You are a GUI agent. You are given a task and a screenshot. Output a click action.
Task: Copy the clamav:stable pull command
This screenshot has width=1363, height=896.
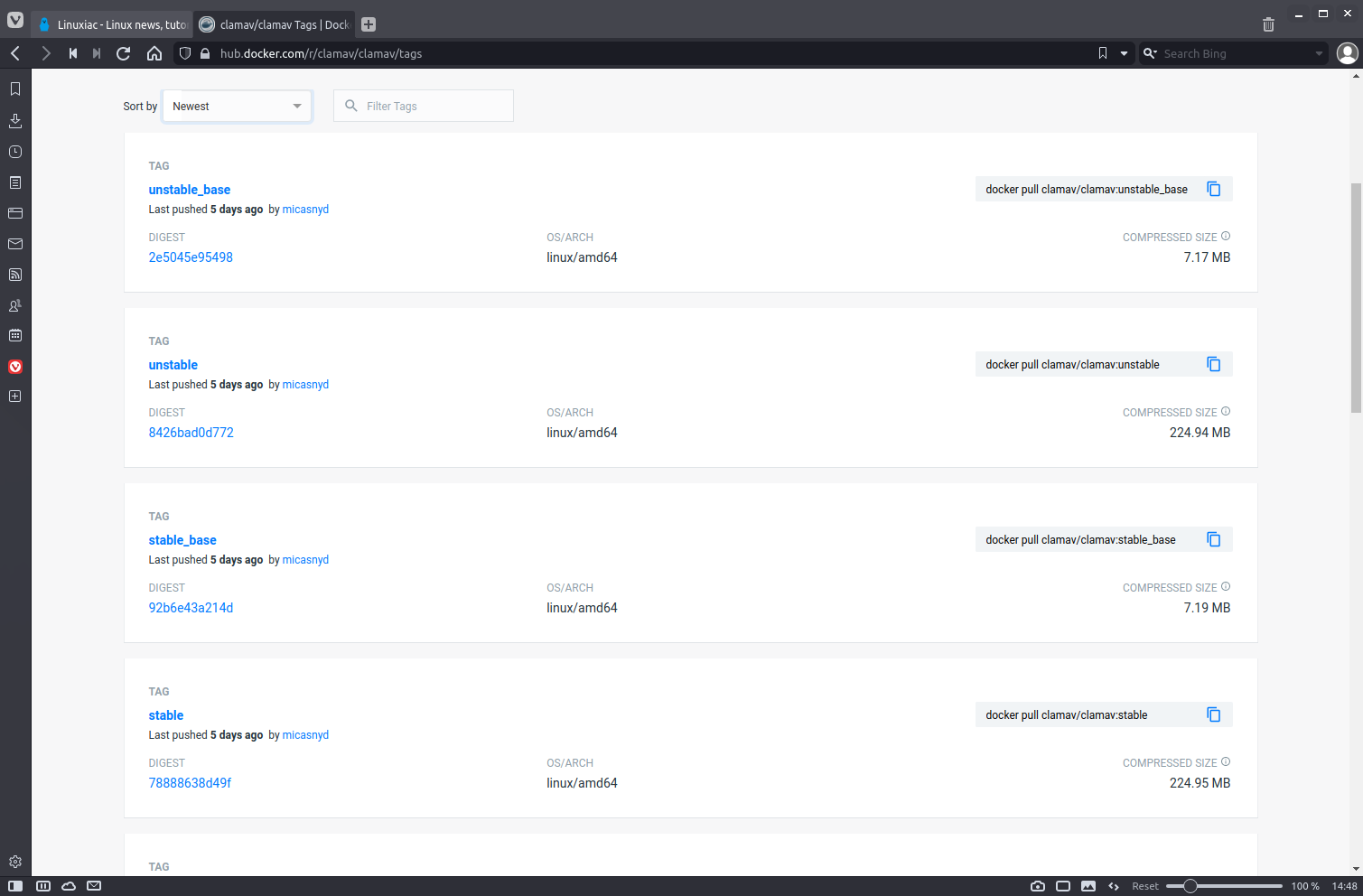pyautogui.click(x=1214, y=714)
